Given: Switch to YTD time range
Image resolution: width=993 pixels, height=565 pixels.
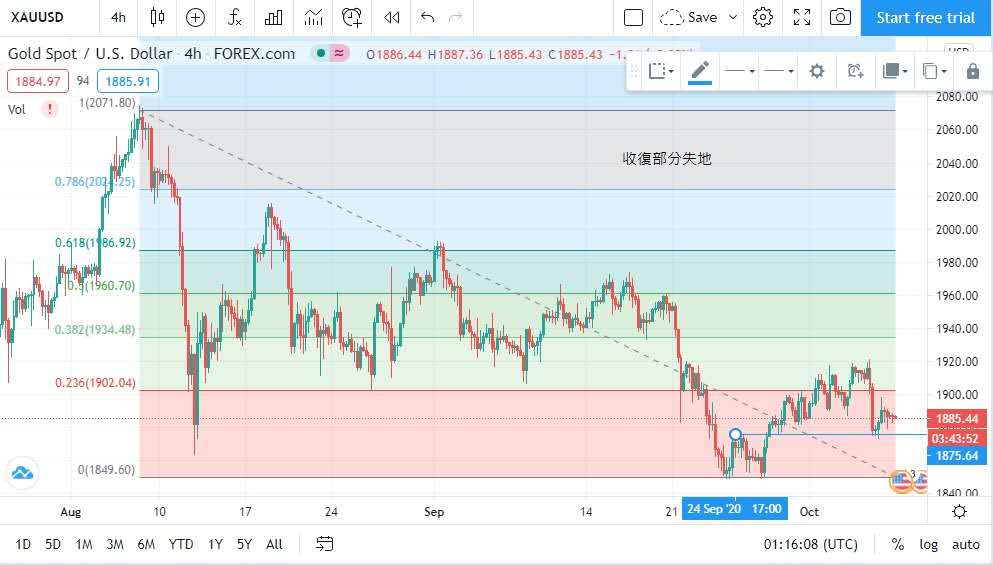Looking at the screenshot, I should click(181, 544).
